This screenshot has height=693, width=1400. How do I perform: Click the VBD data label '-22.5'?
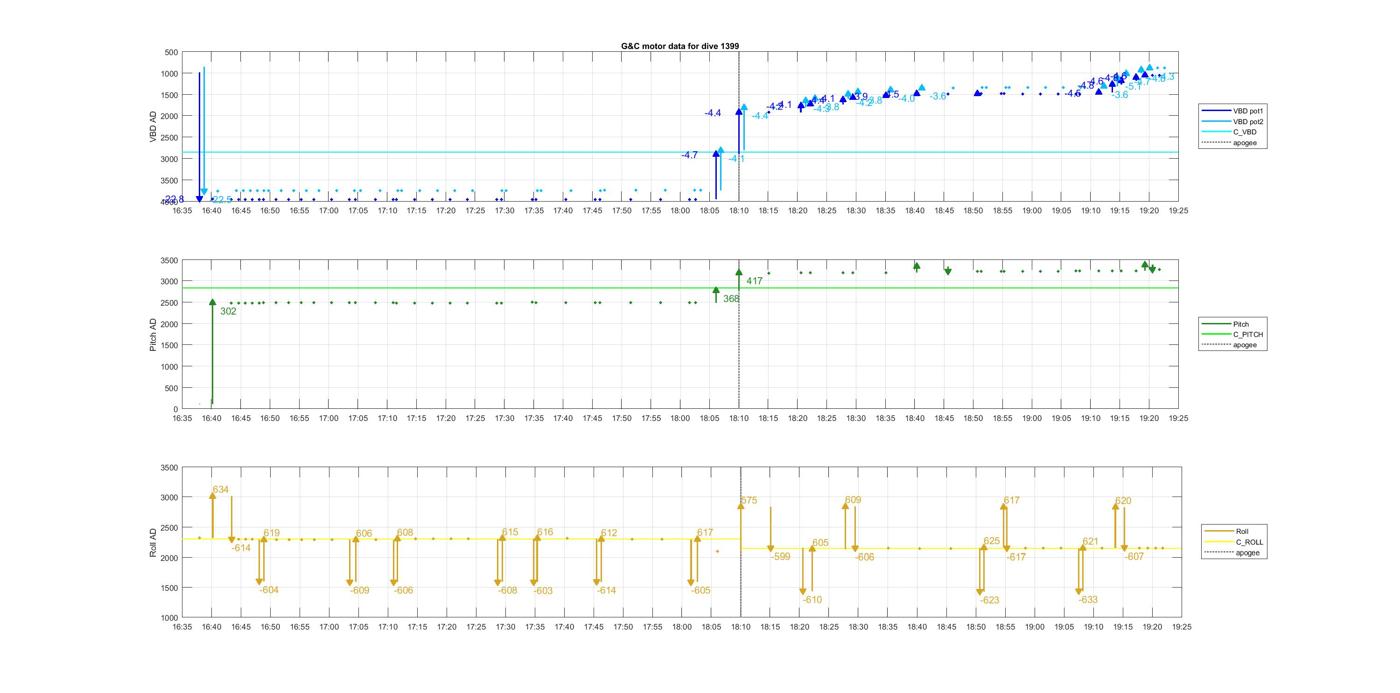point(222,200)
